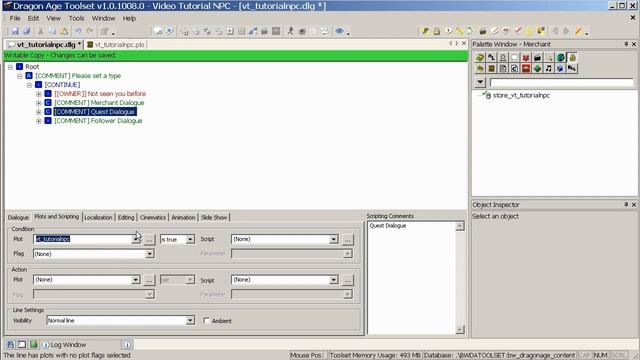The width and height of the screenshot is (640, 360).
Task: Click the browse button beside Condition Script
Action: pyautogui.click(x=347, y=240)
